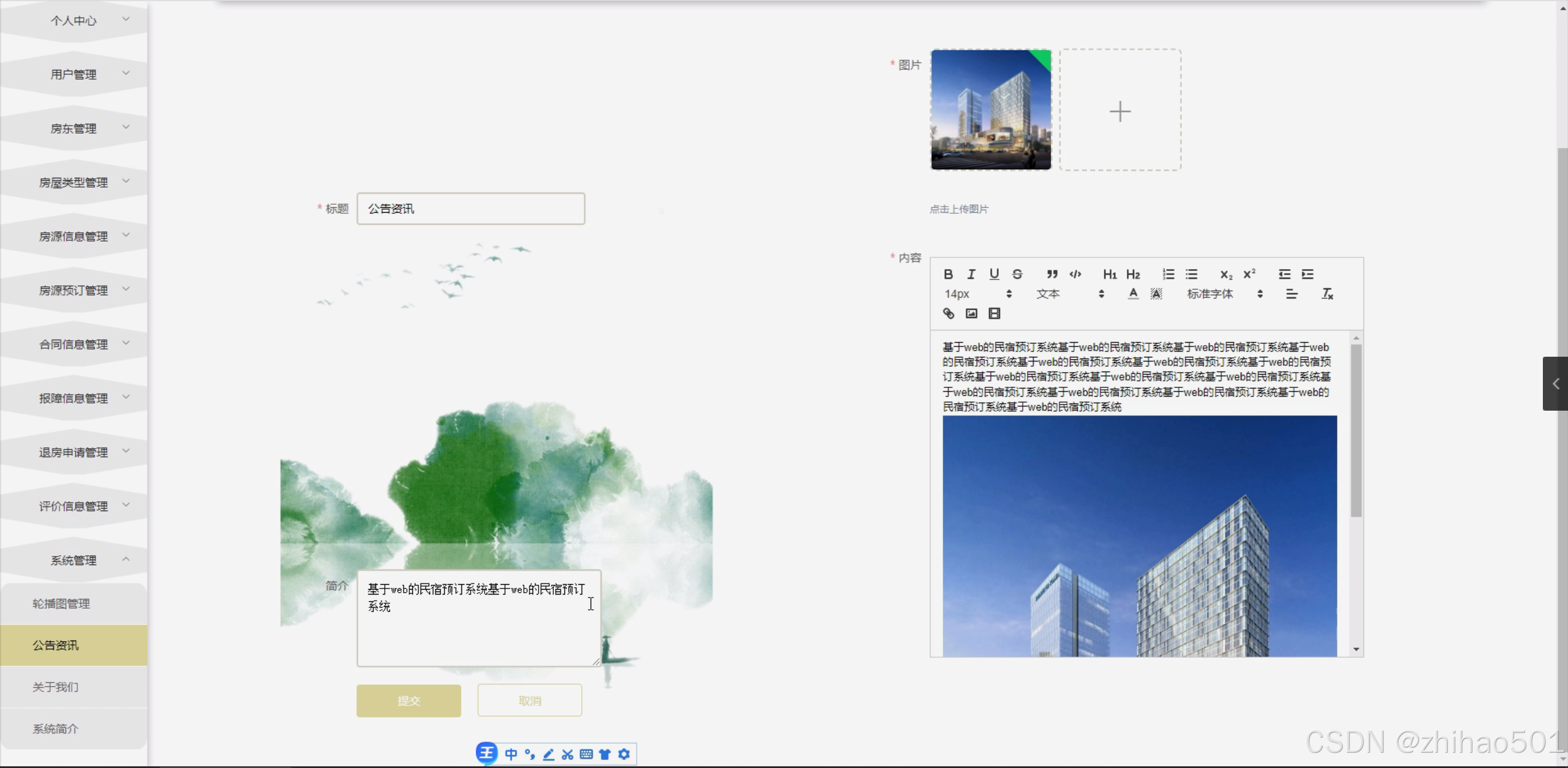Insert an image into the content editor
1568x768 pixels.
(x=971, y=314)
